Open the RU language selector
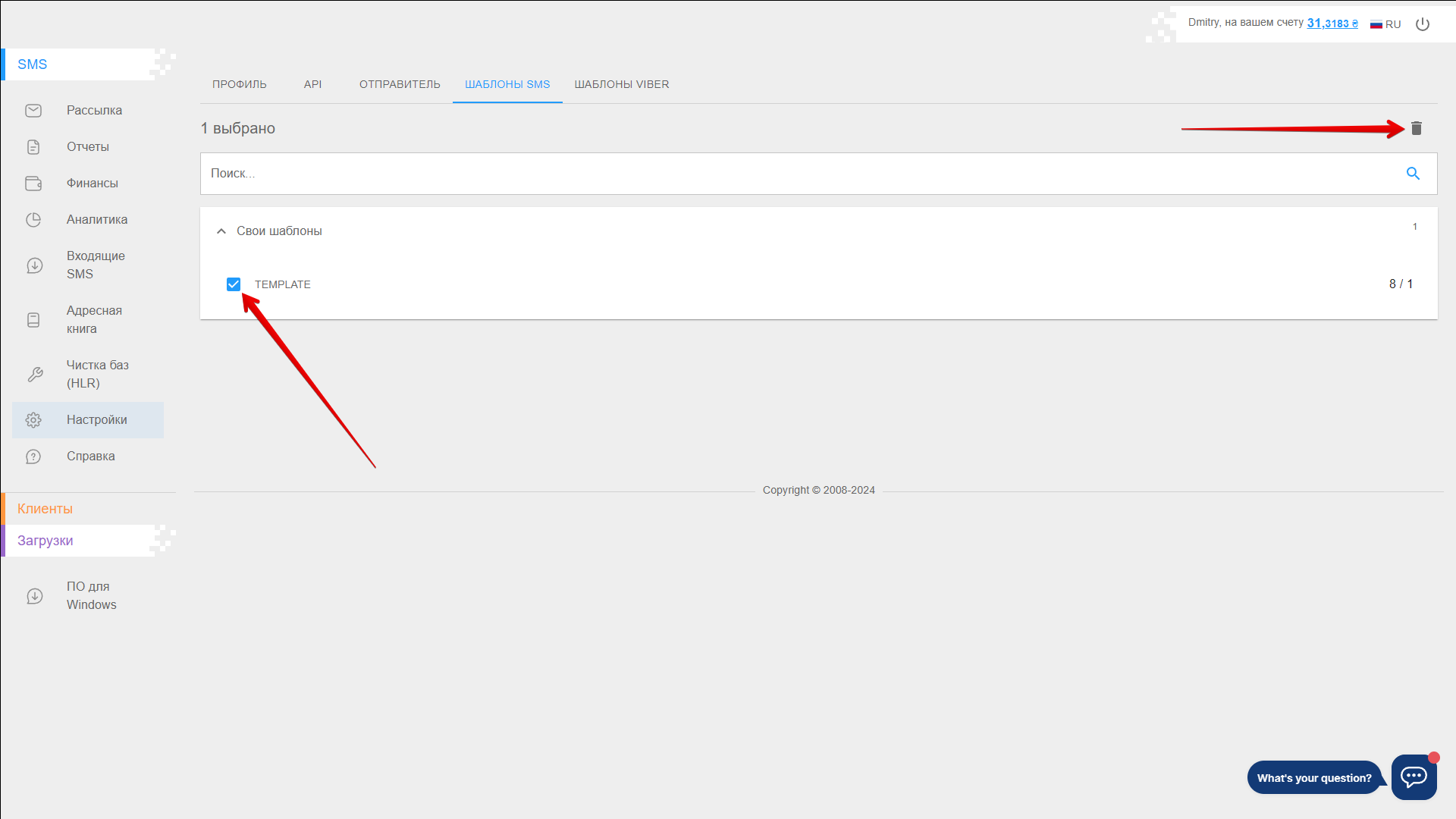The image size is (1456, 819). [1385, 24]
